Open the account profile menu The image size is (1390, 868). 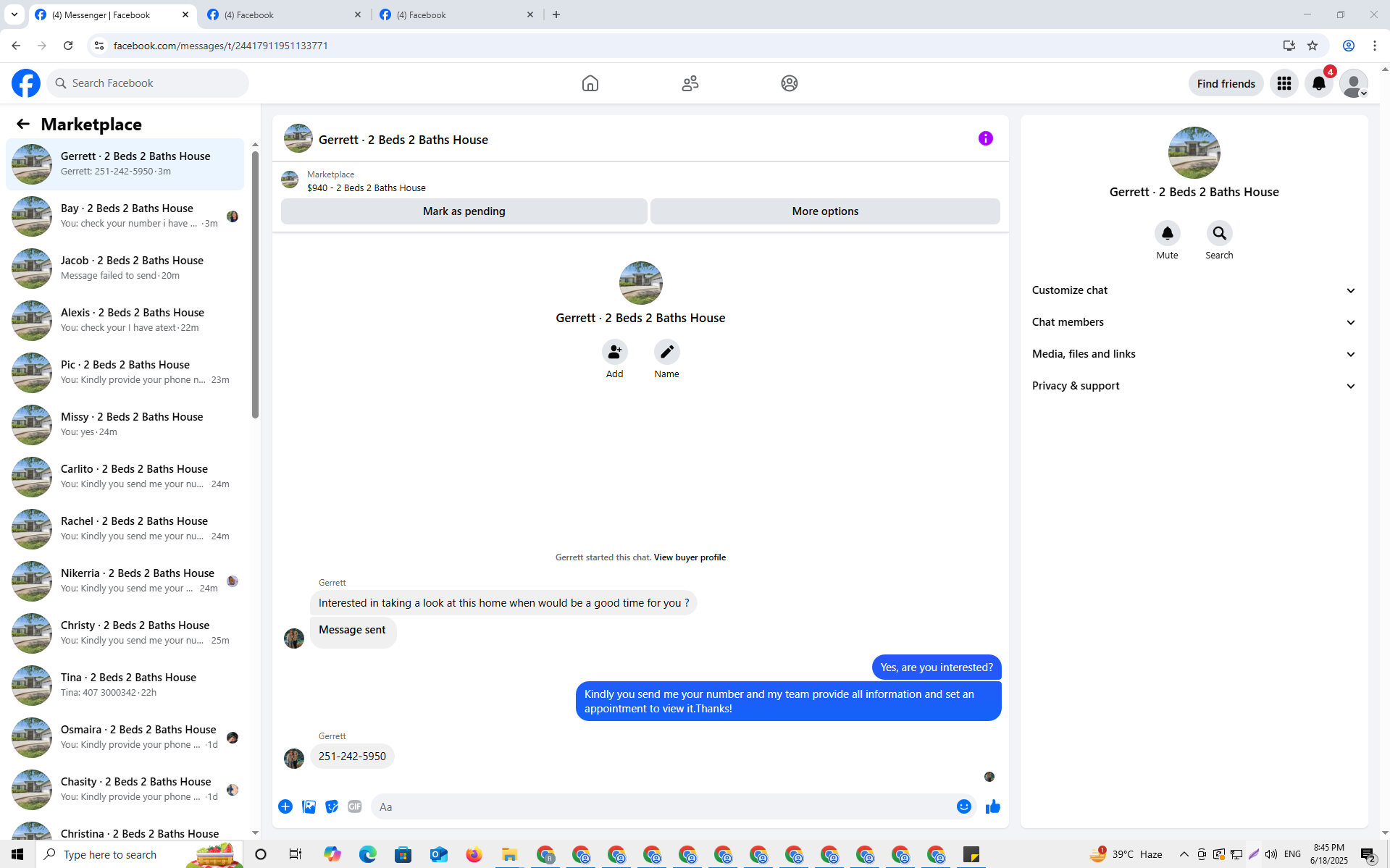tap(1354, 83)
